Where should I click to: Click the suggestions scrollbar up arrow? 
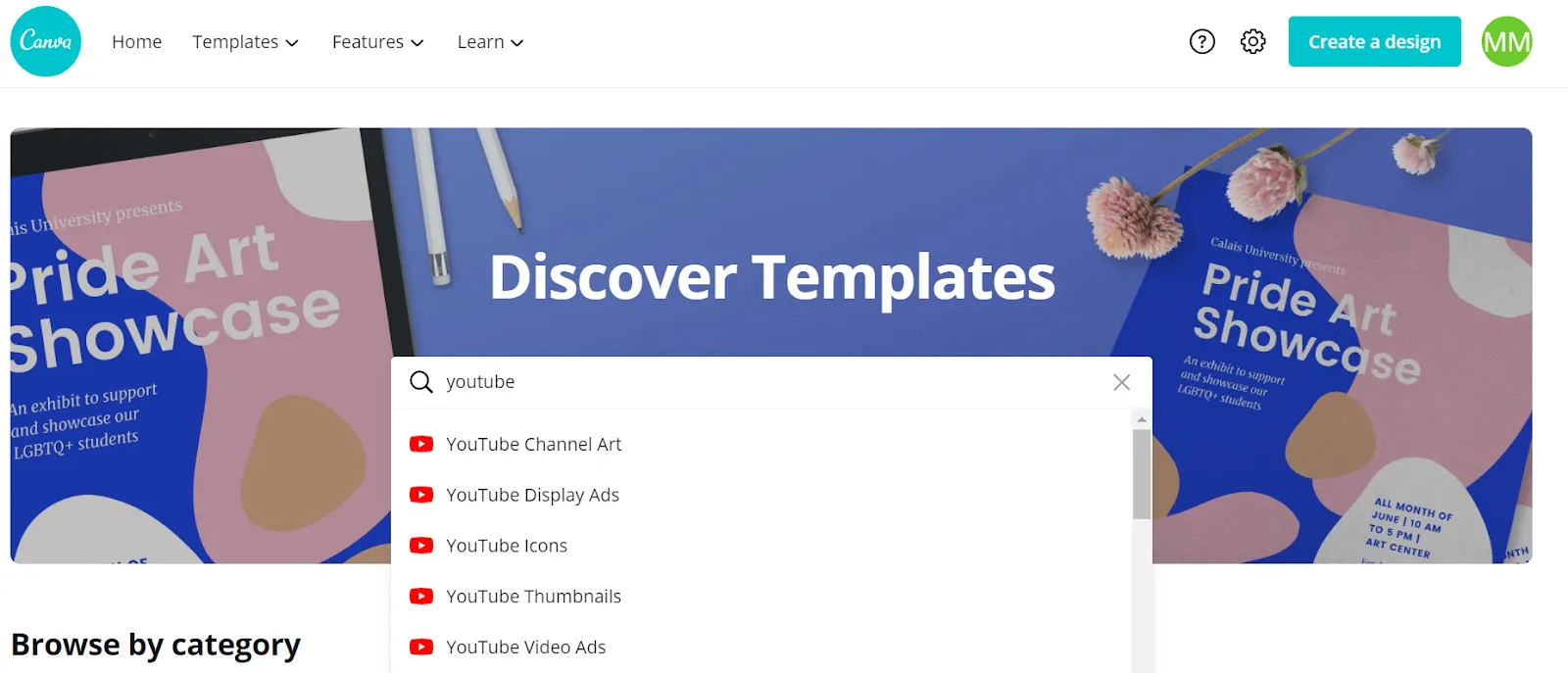click(x=1142, y=419)
